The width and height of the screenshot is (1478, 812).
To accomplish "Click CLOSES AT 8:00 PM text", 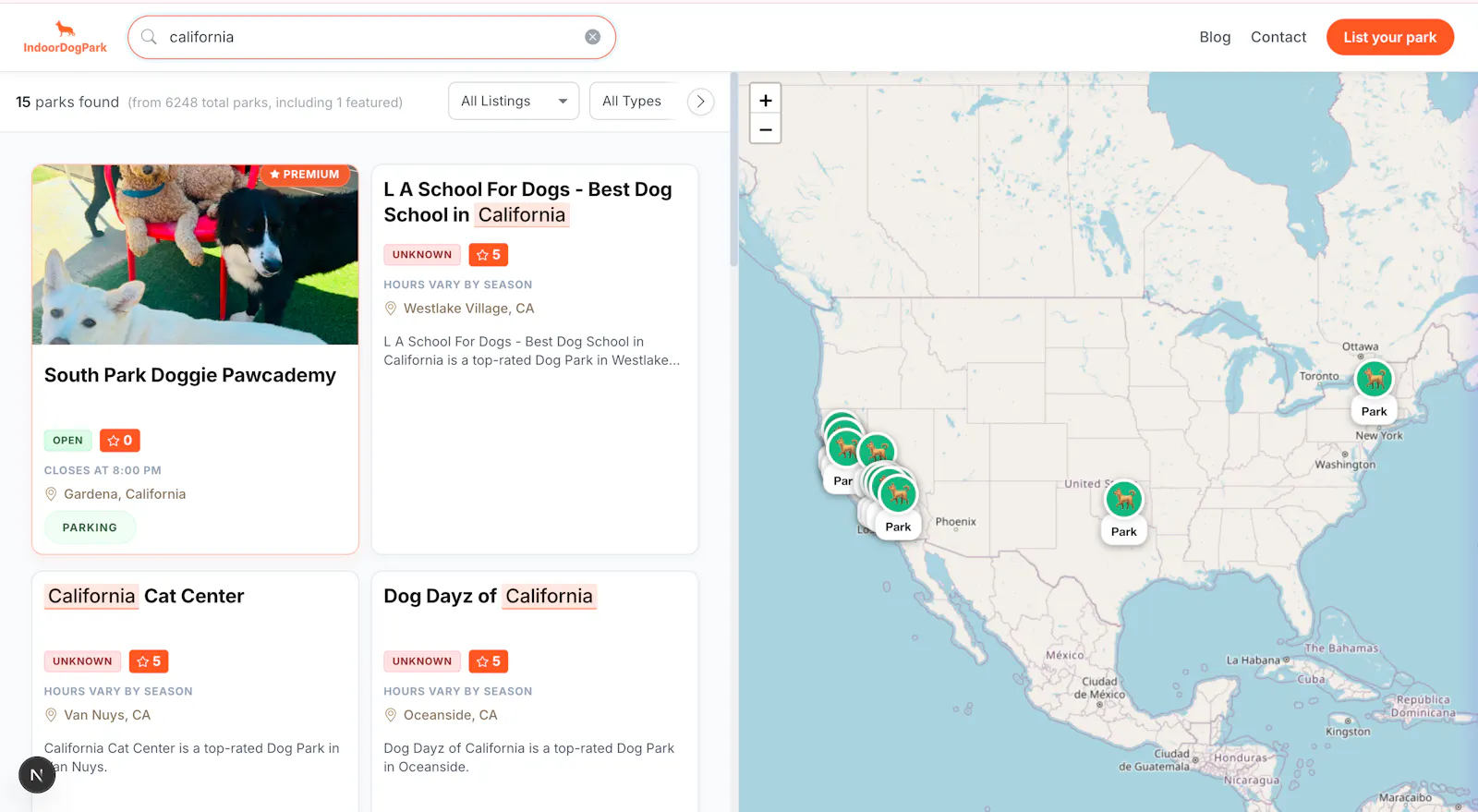I will coord(103,470).
